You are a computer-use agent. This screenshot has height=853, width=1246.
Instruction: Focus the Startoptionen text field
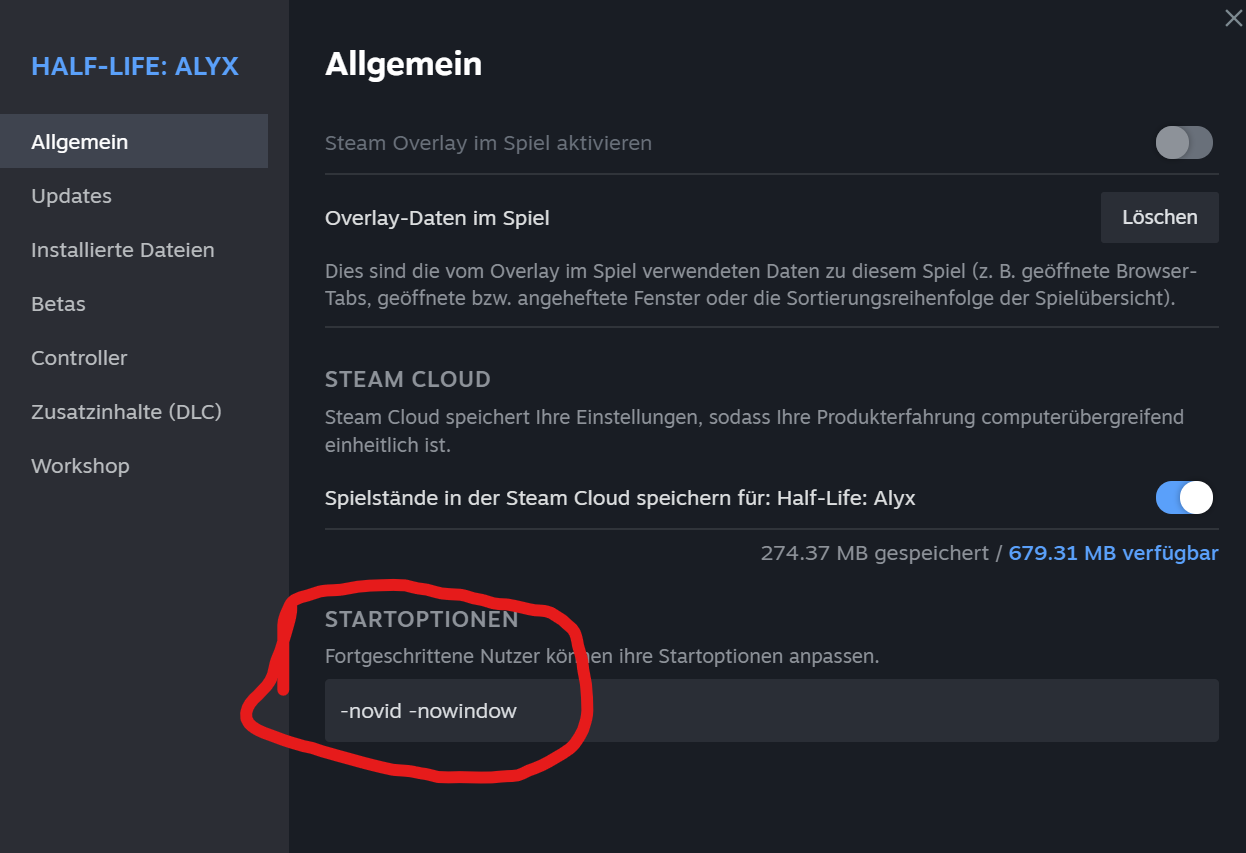coord(772,711)
